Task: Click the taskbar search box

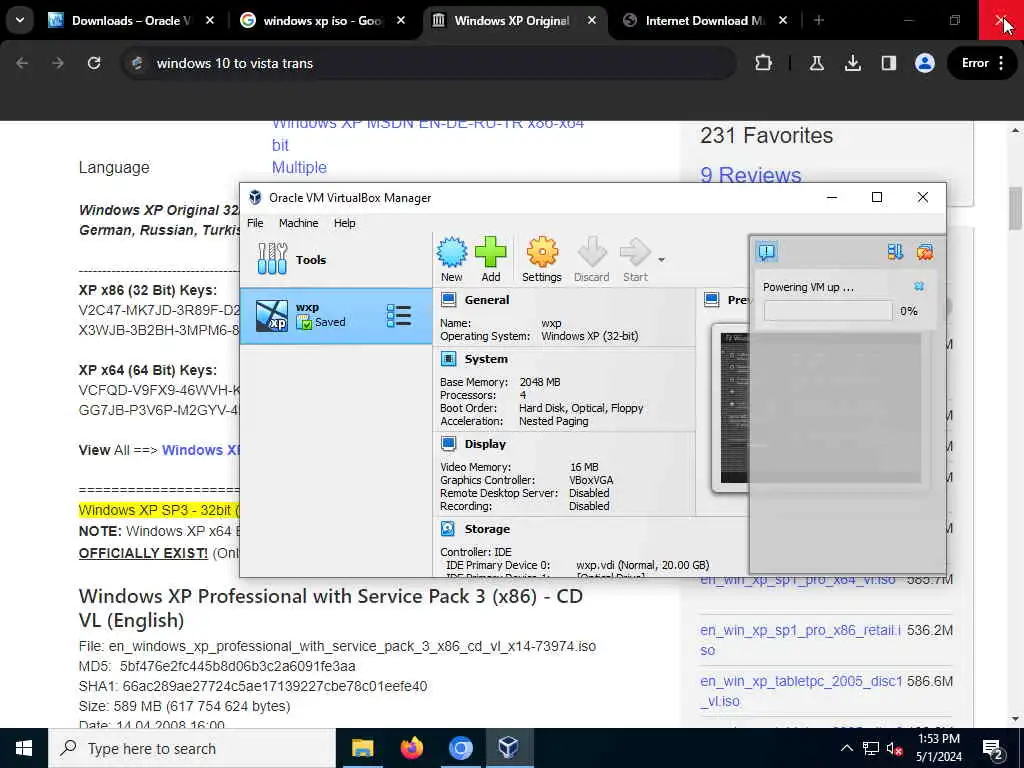Action: click(192, 748)
